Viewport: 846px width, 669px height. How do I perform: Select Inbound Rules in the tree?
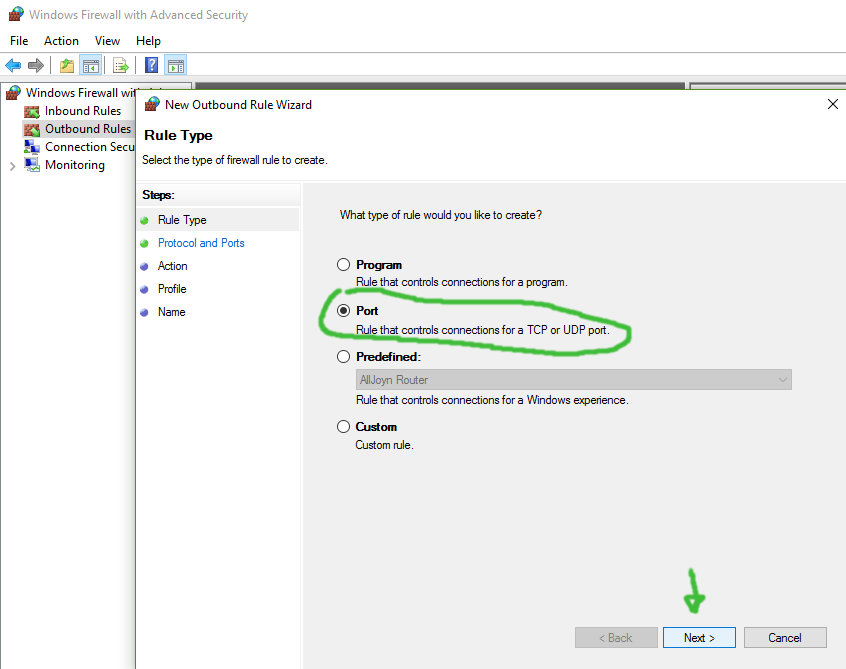(83, 111)
